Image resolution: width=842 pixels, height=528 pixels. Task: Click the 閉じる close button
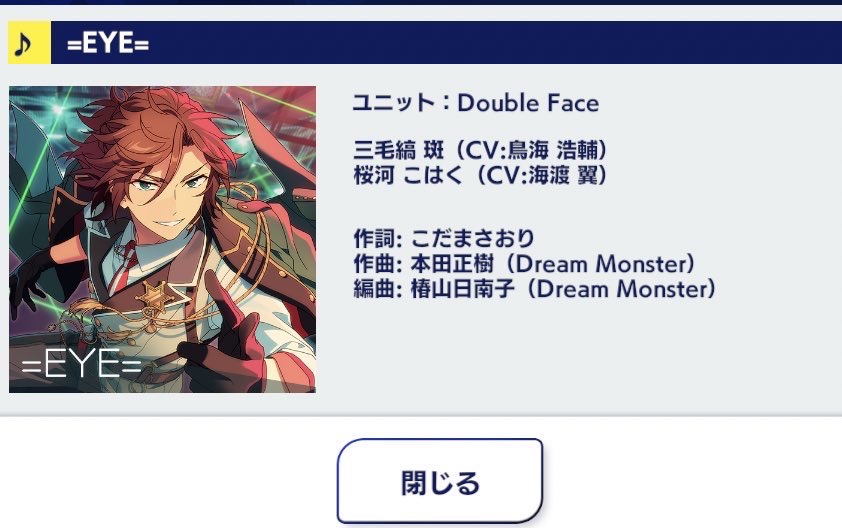pos(440,481)
